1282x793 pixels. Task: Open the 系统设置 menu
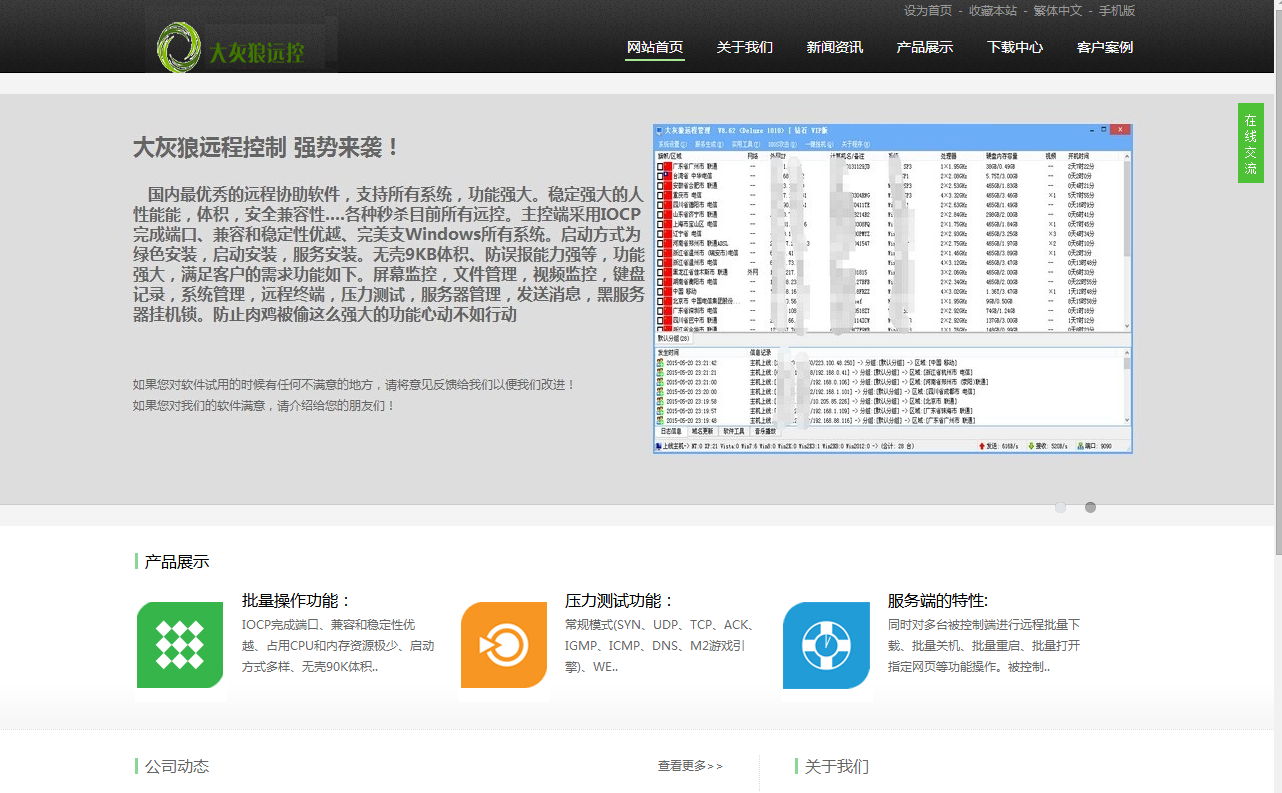pos(670,145)
